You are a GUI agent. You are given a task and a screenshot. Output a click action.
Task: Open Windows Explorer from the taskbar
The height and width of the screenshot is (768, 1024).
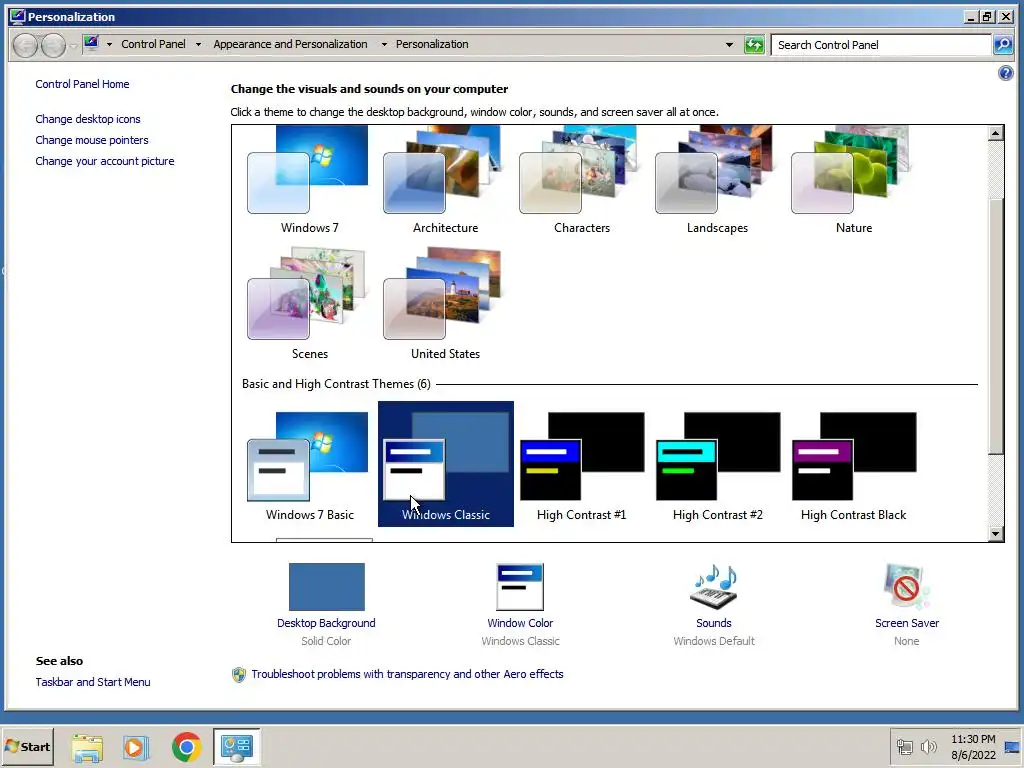coord(87,747)
